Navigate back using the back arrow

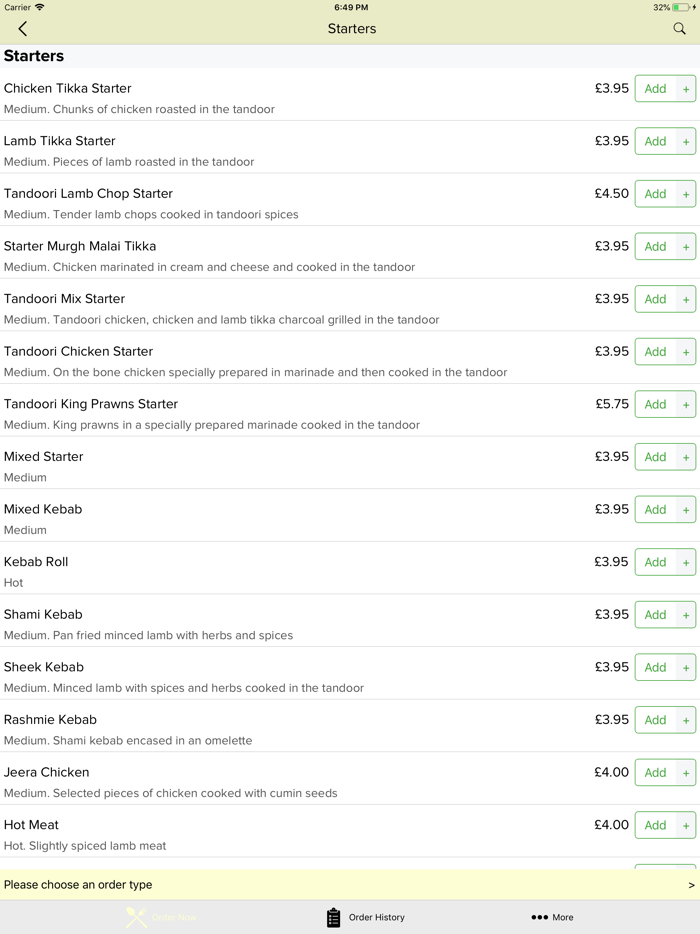[22, 29]
